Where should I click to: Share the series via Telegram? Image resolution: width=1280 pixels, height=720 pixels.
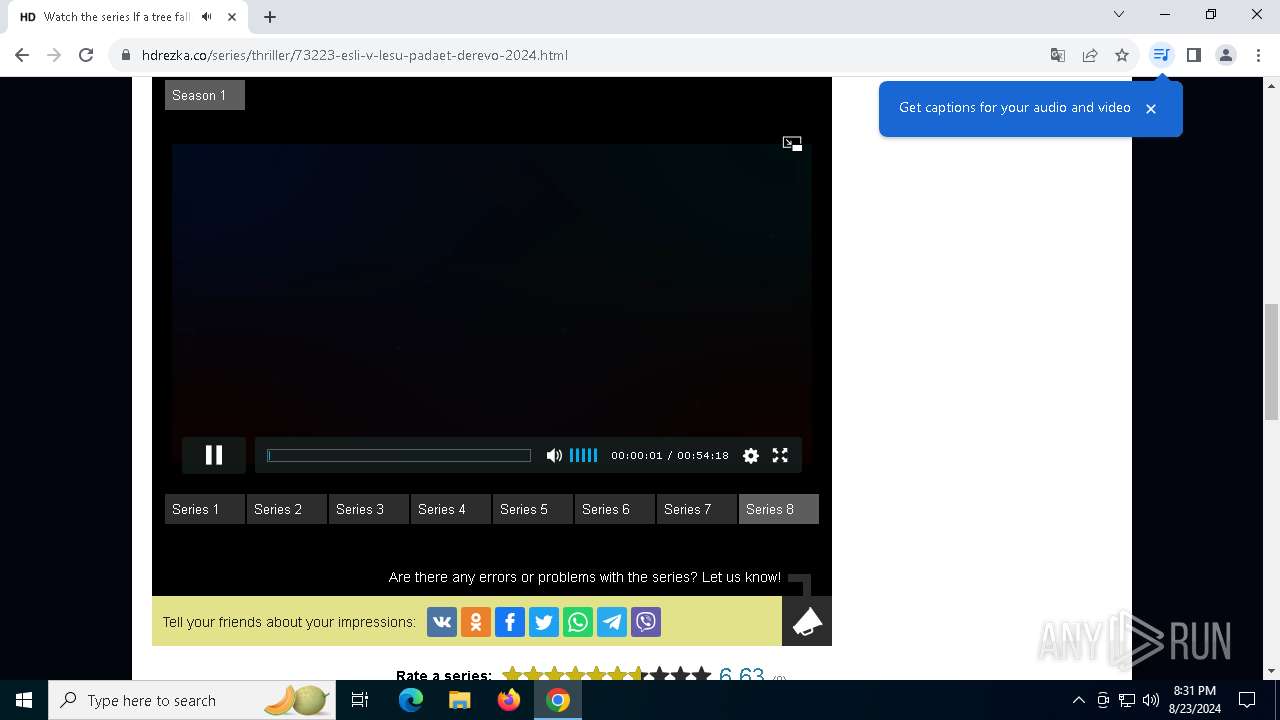612,622
